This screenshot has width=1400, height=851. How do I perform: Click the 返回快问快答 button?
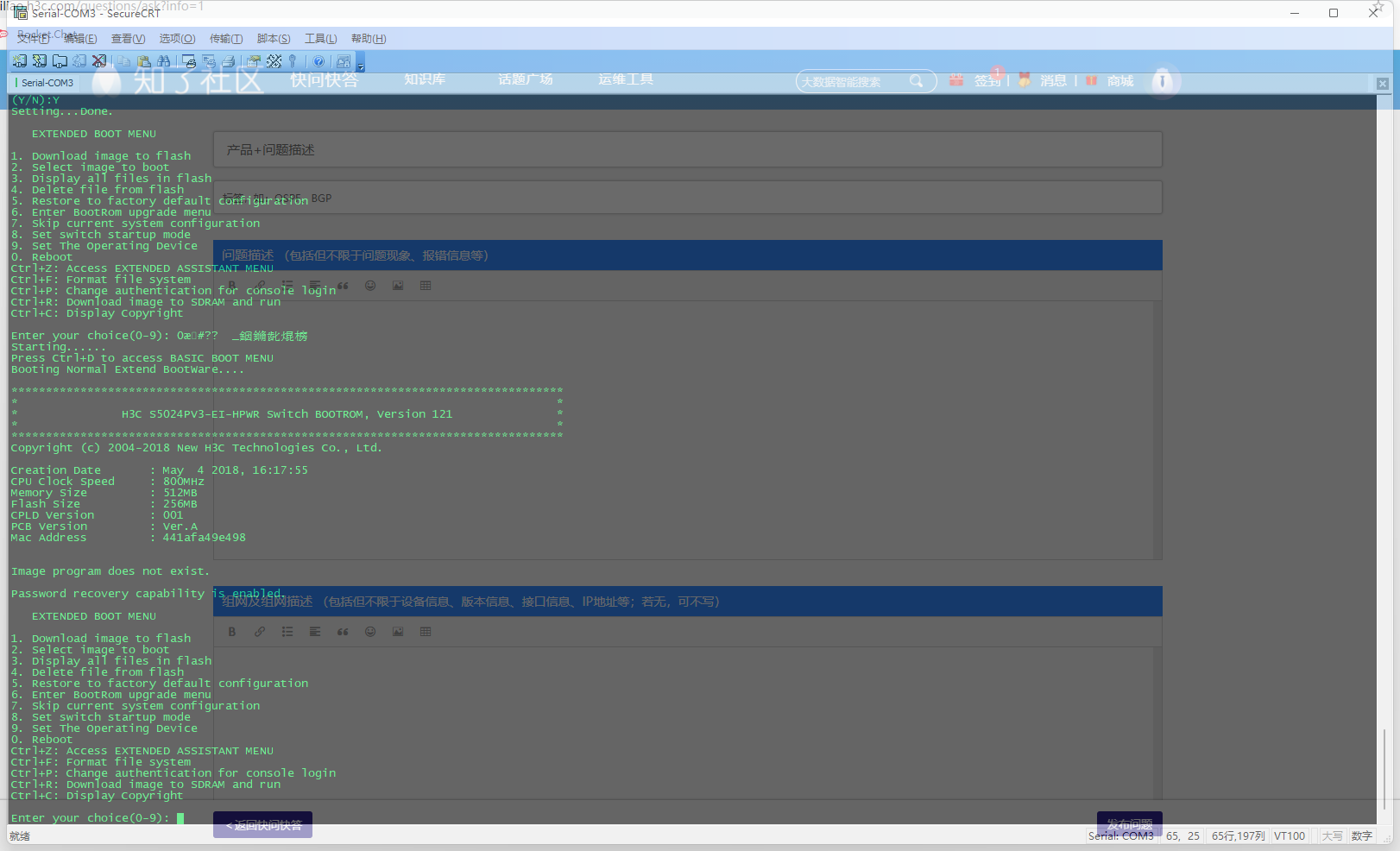(263, 825)
